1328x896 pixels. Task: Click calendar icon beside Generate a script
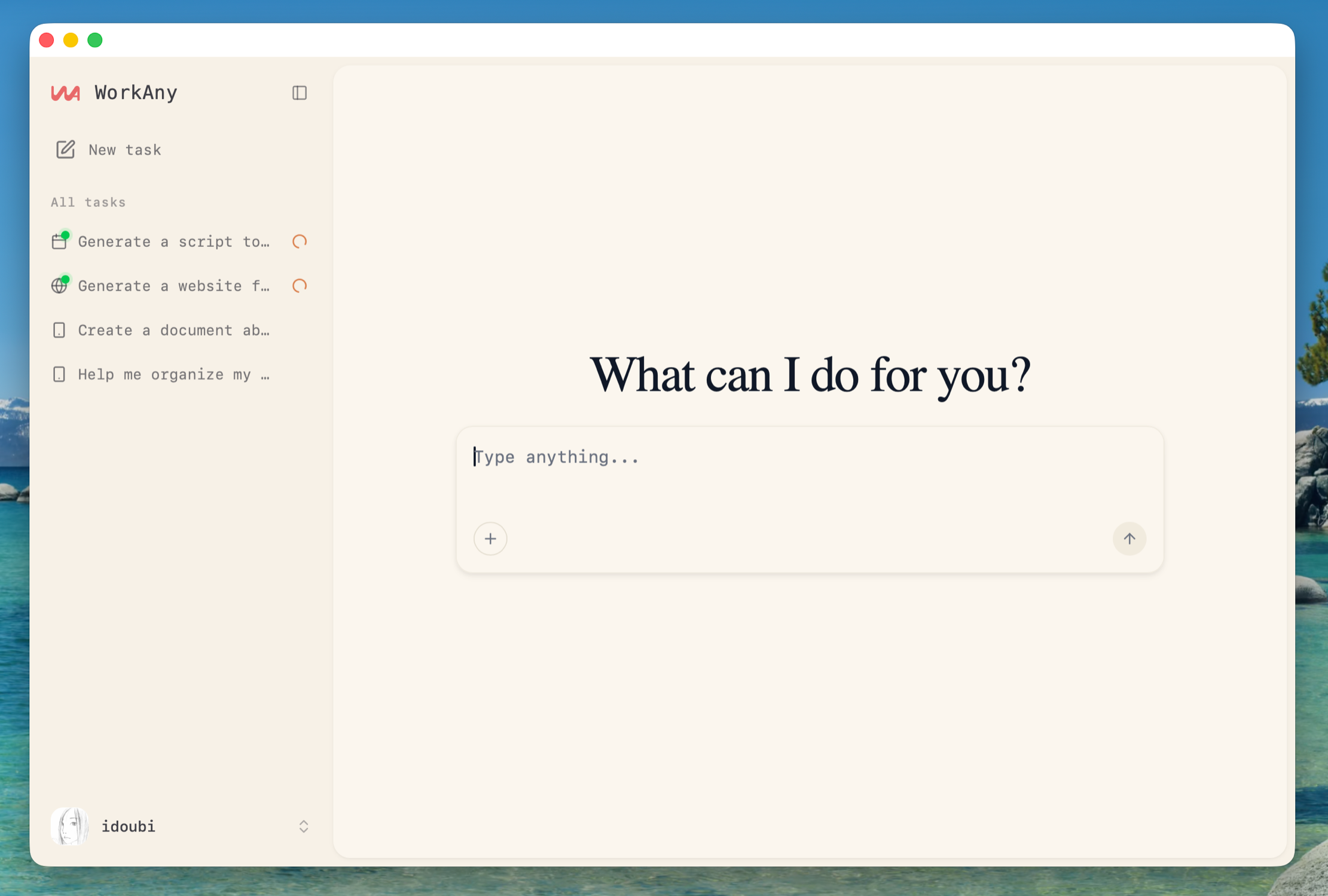click(x=59, y=241)
